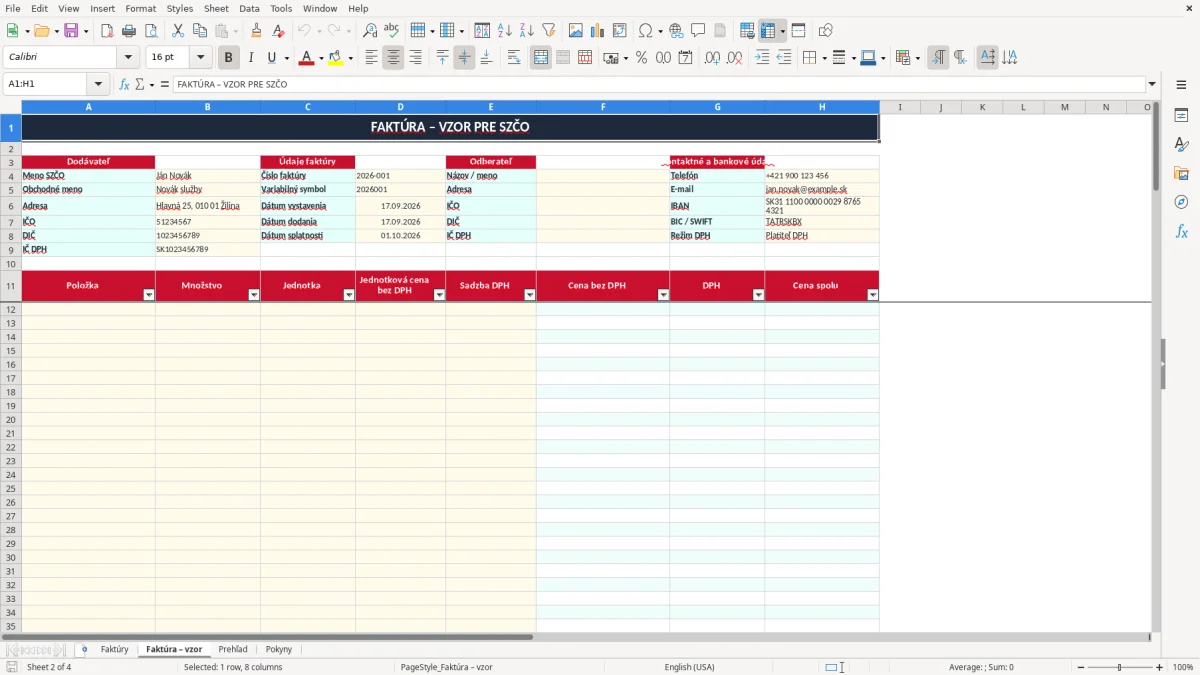This screenshot has width=1200, height=675.
Task: Format cells as percent
Action: tap(642, 58)
